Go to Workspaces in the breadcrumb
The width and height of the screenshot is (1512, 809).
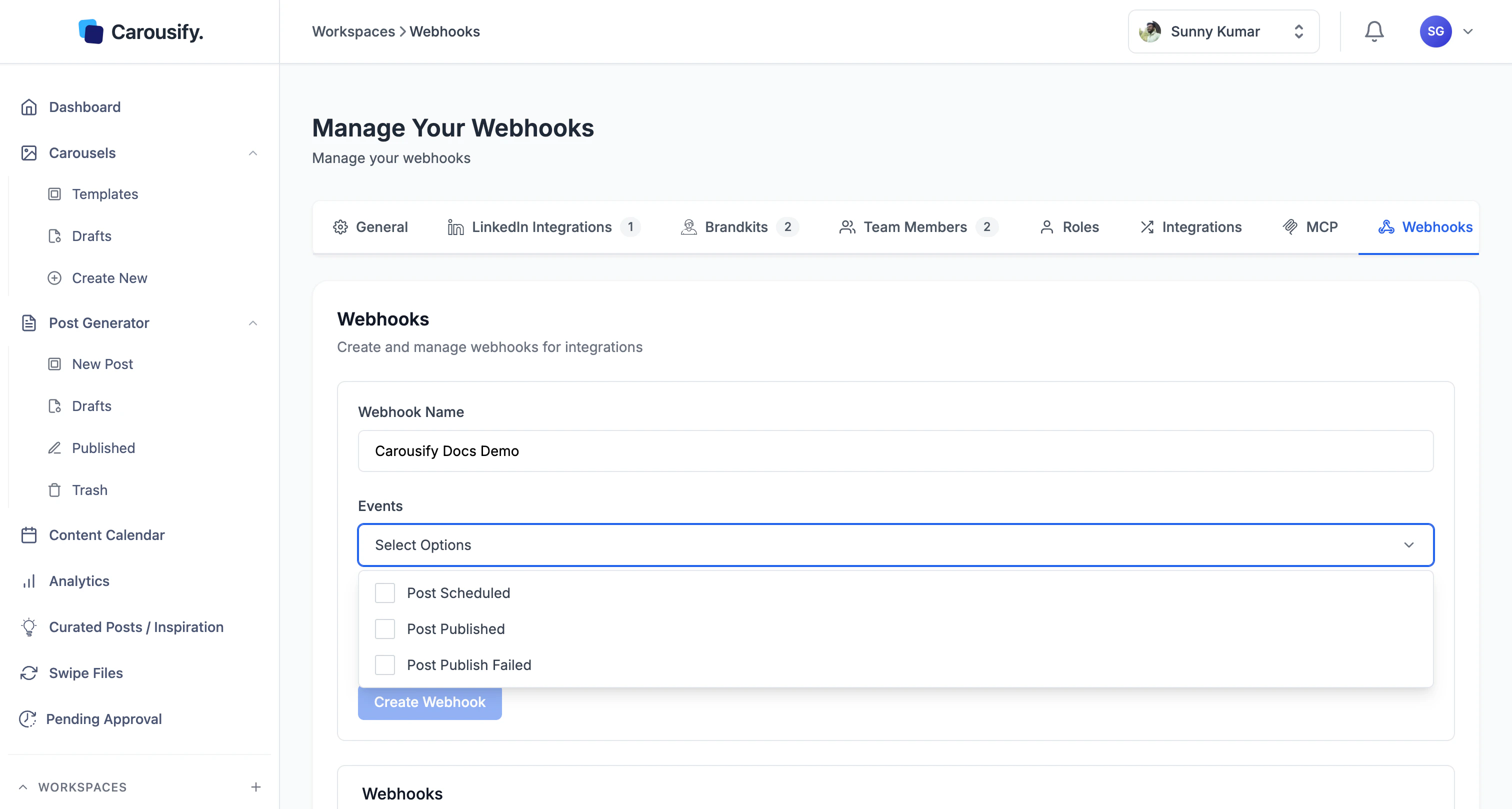point(353,31)
